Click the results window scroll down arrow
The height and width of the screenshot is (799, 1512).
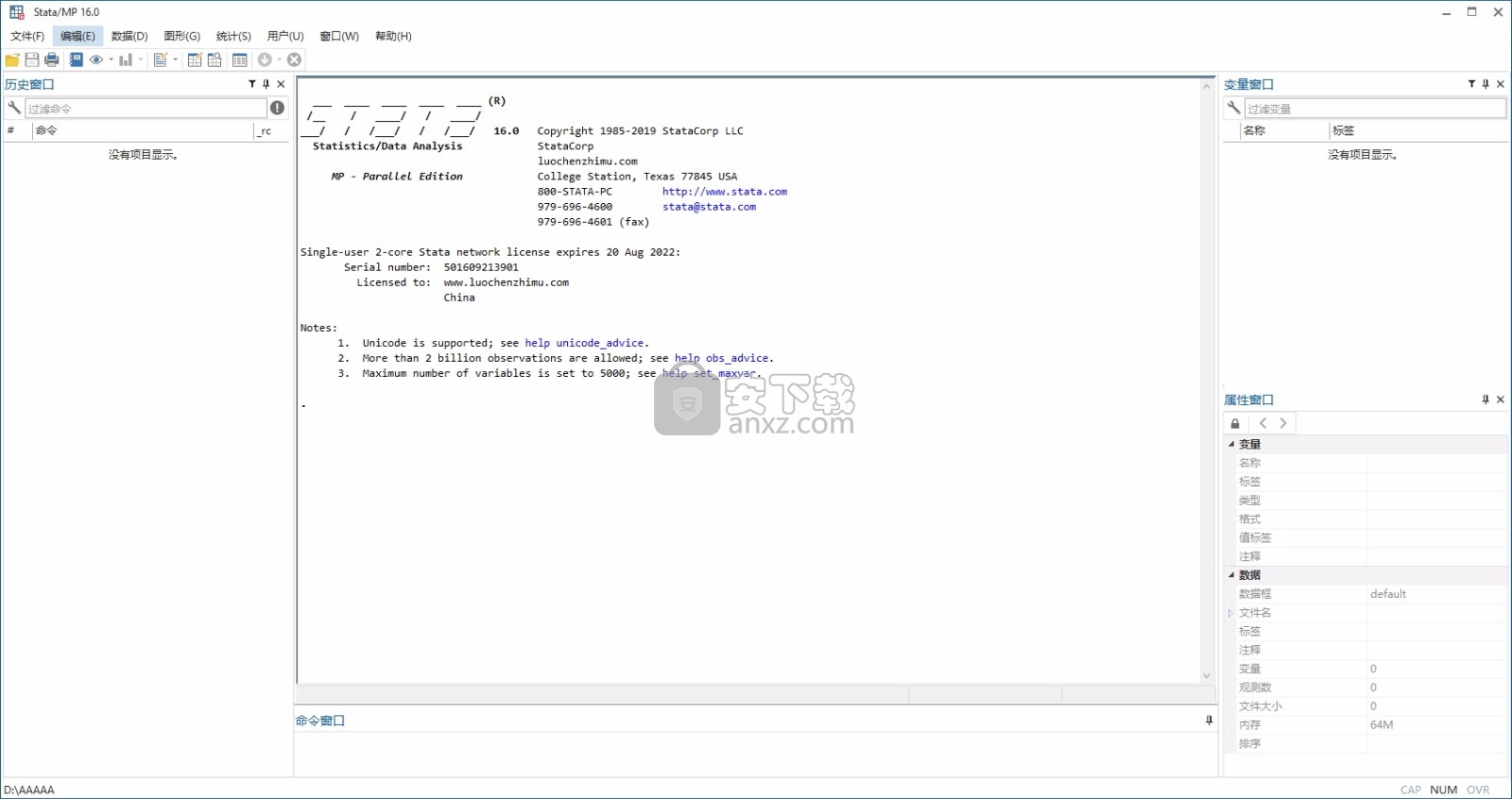pos(1207,676)
